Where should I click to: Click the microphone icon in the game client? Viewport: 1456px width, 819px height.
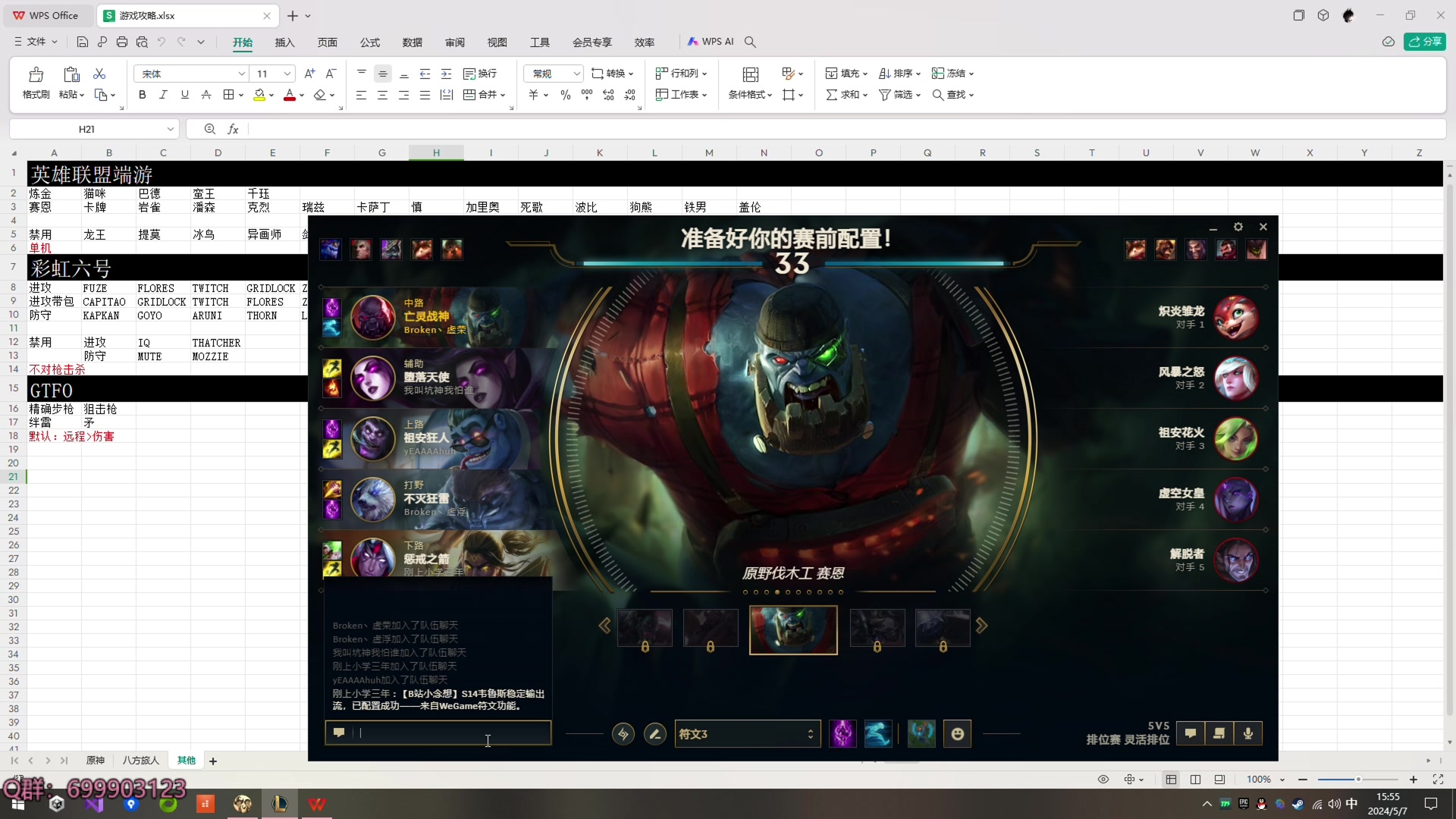tap(1248, 733)
